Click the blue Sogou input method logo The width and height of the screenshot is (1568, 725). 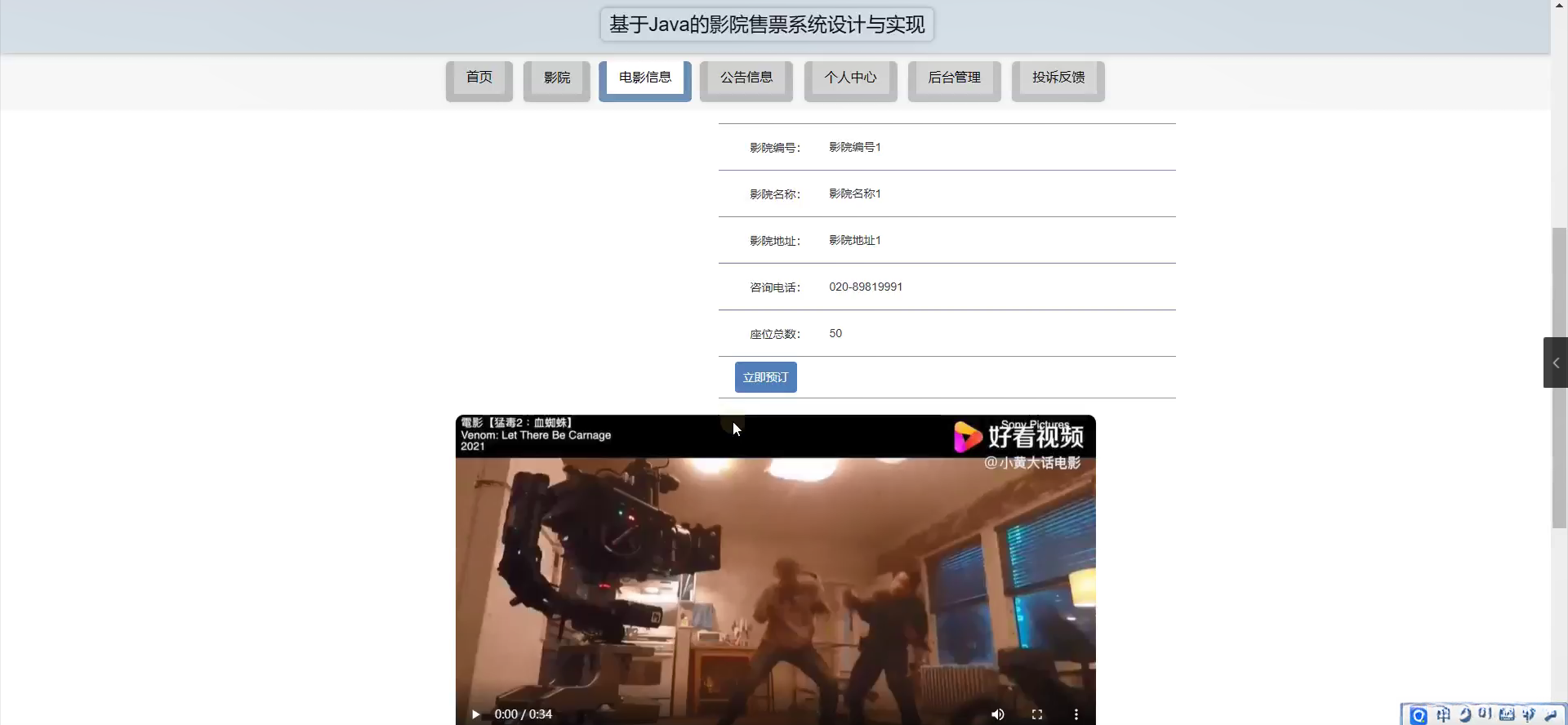1419,715
